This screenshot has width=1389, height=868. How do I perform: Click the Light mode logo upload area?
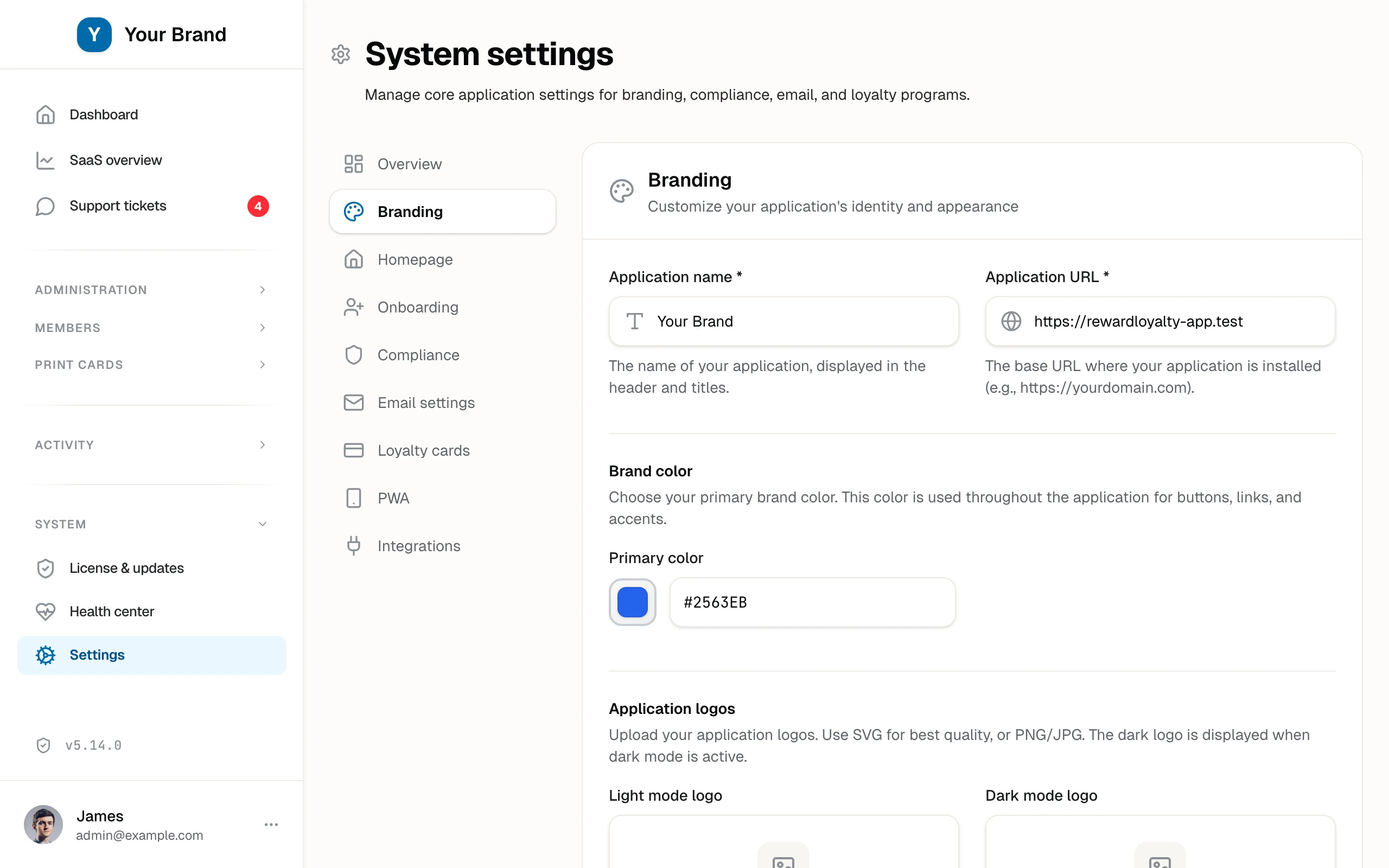click(x=783, y=841)
